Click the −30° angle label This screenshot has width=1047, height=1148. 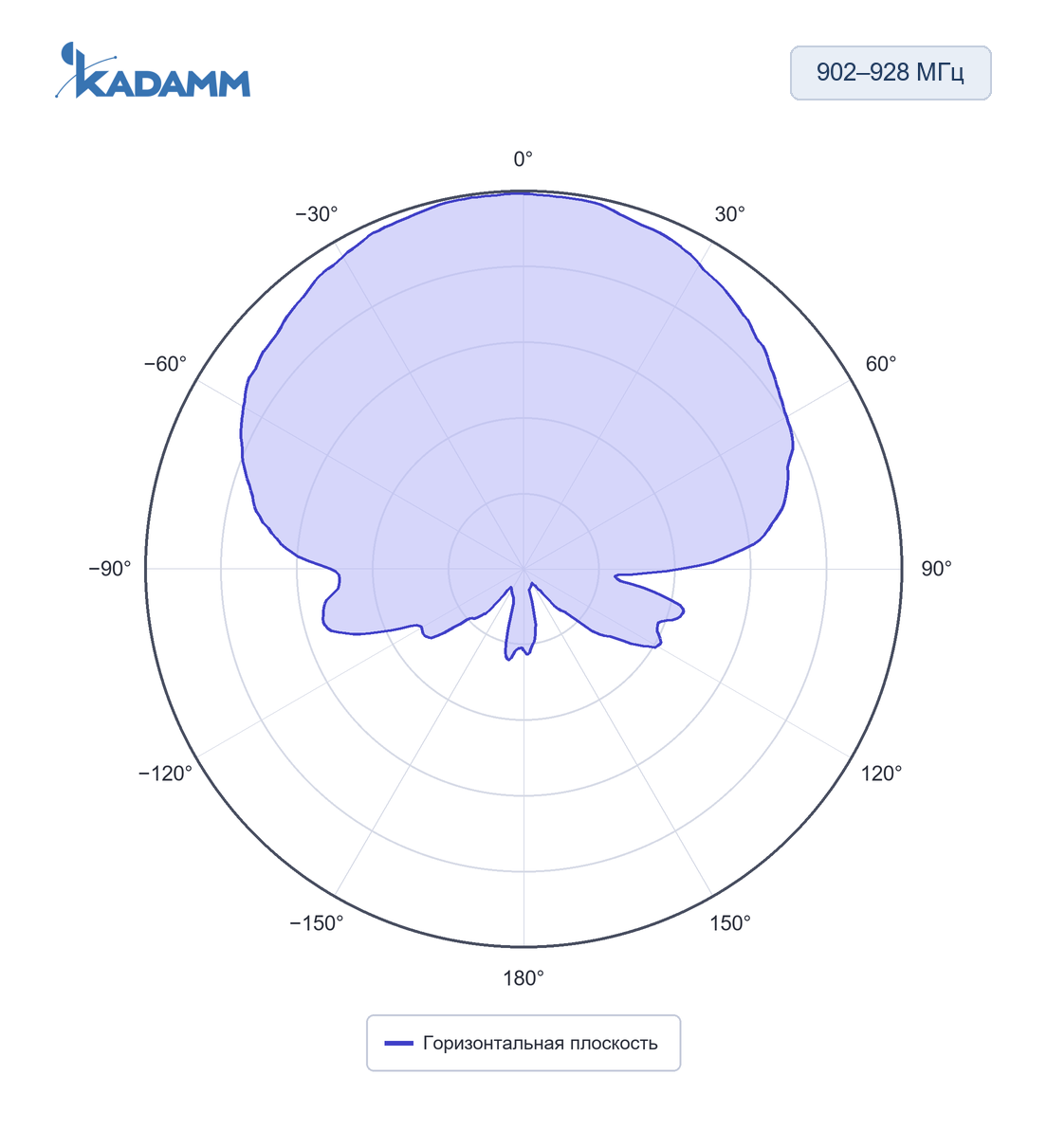[x=317, y=214]
